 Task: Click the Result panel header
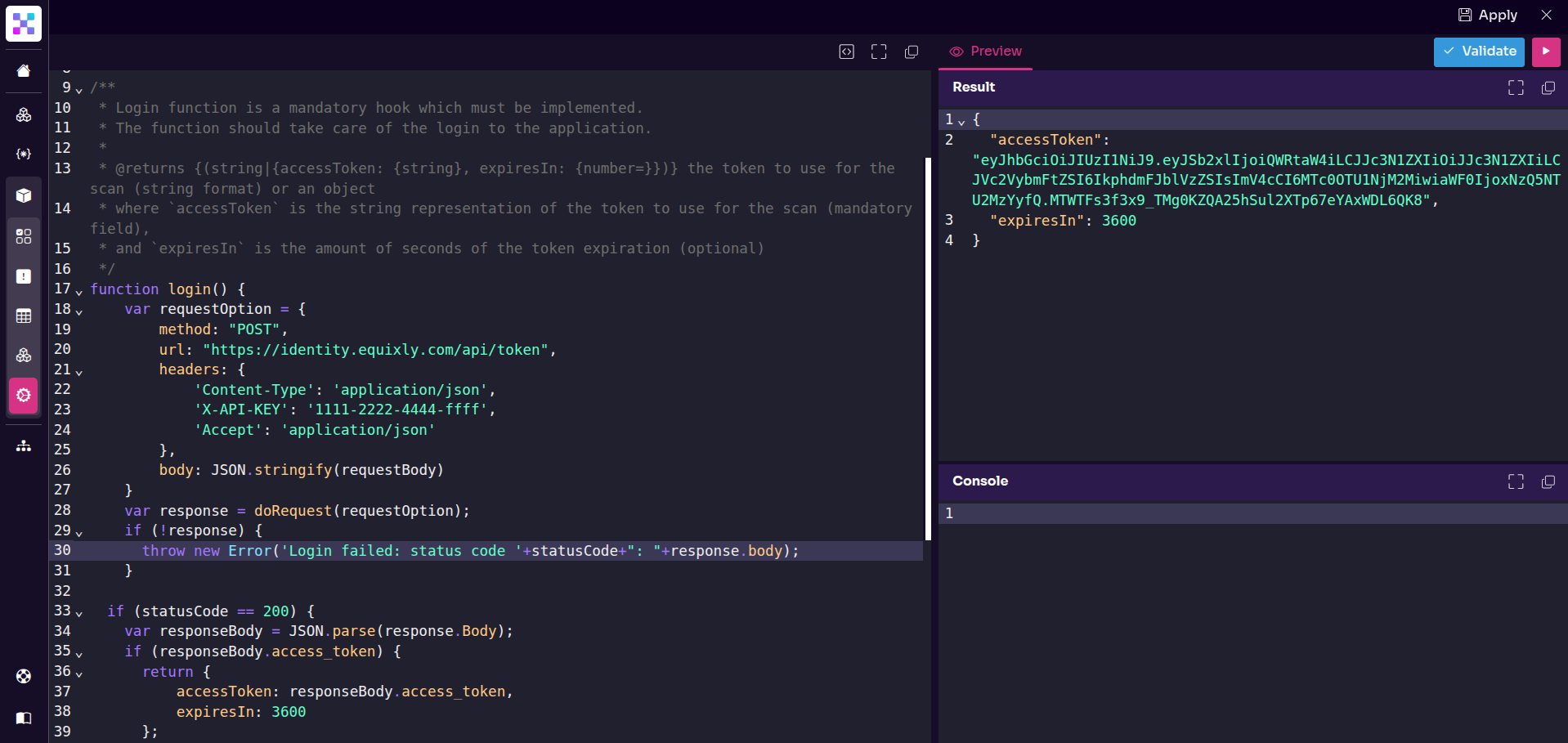pos(1252,87)
